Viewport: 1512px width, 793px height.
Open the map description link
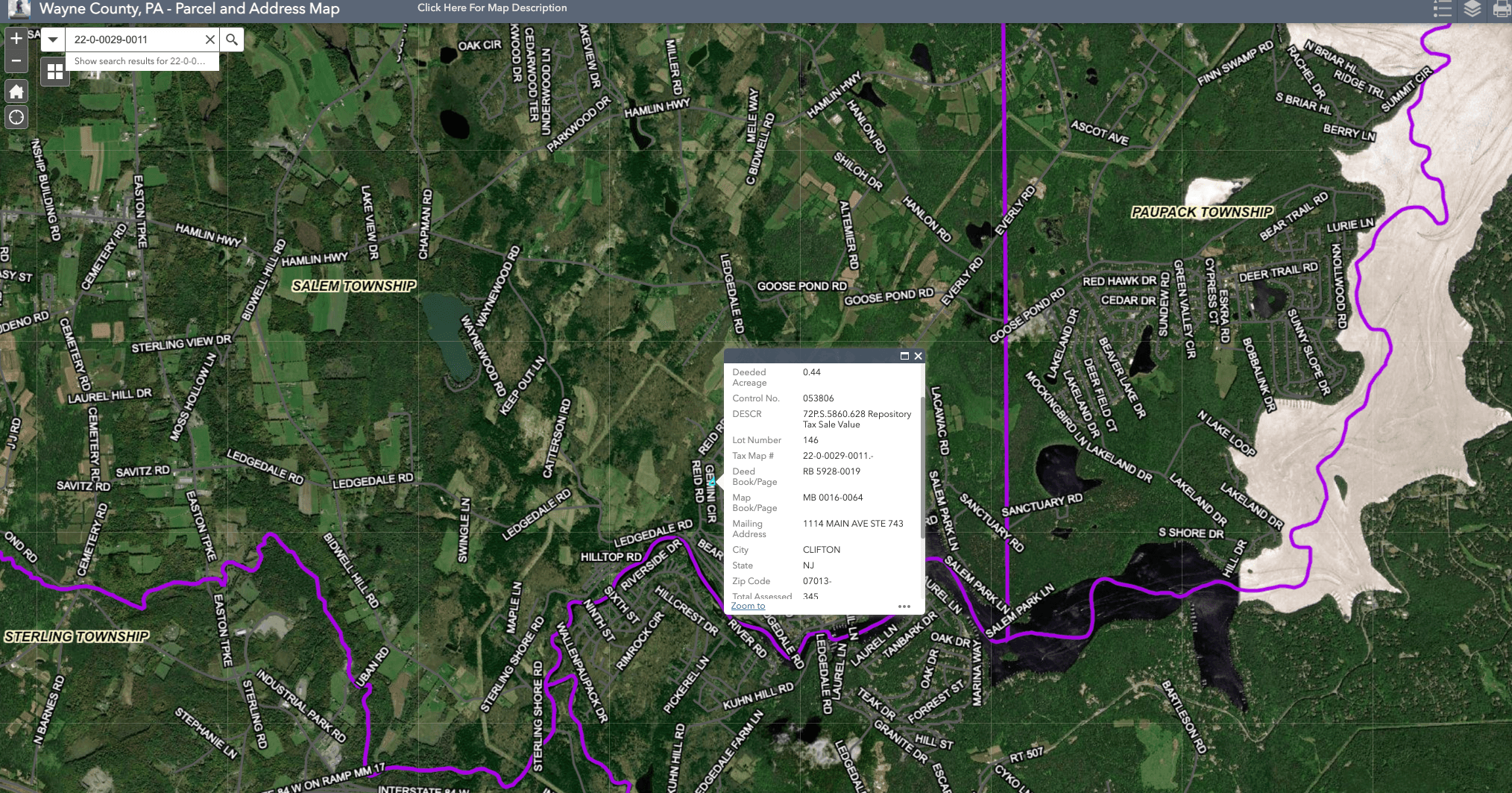tap(492, 7)
